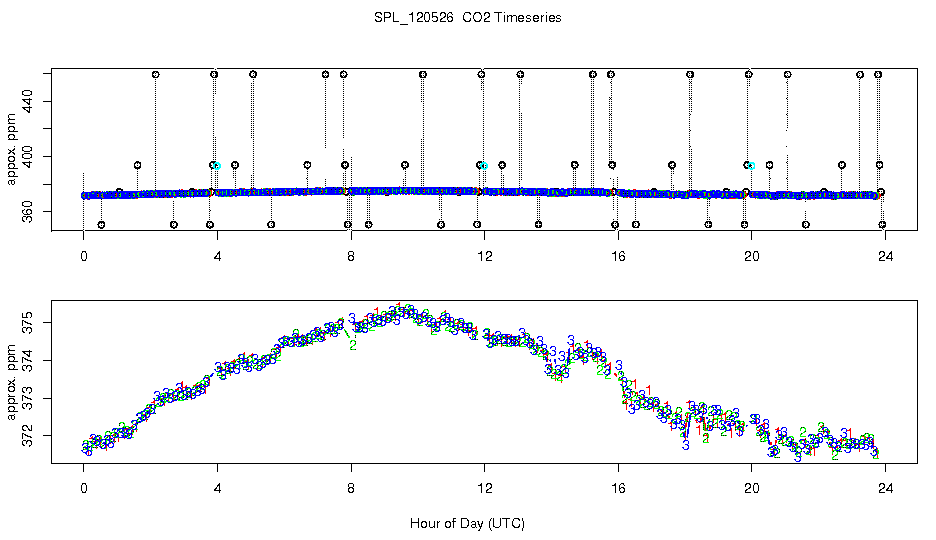Select the cyan marker near hour 20
This screenshot has width=936, height=540.
coord(752,166)
